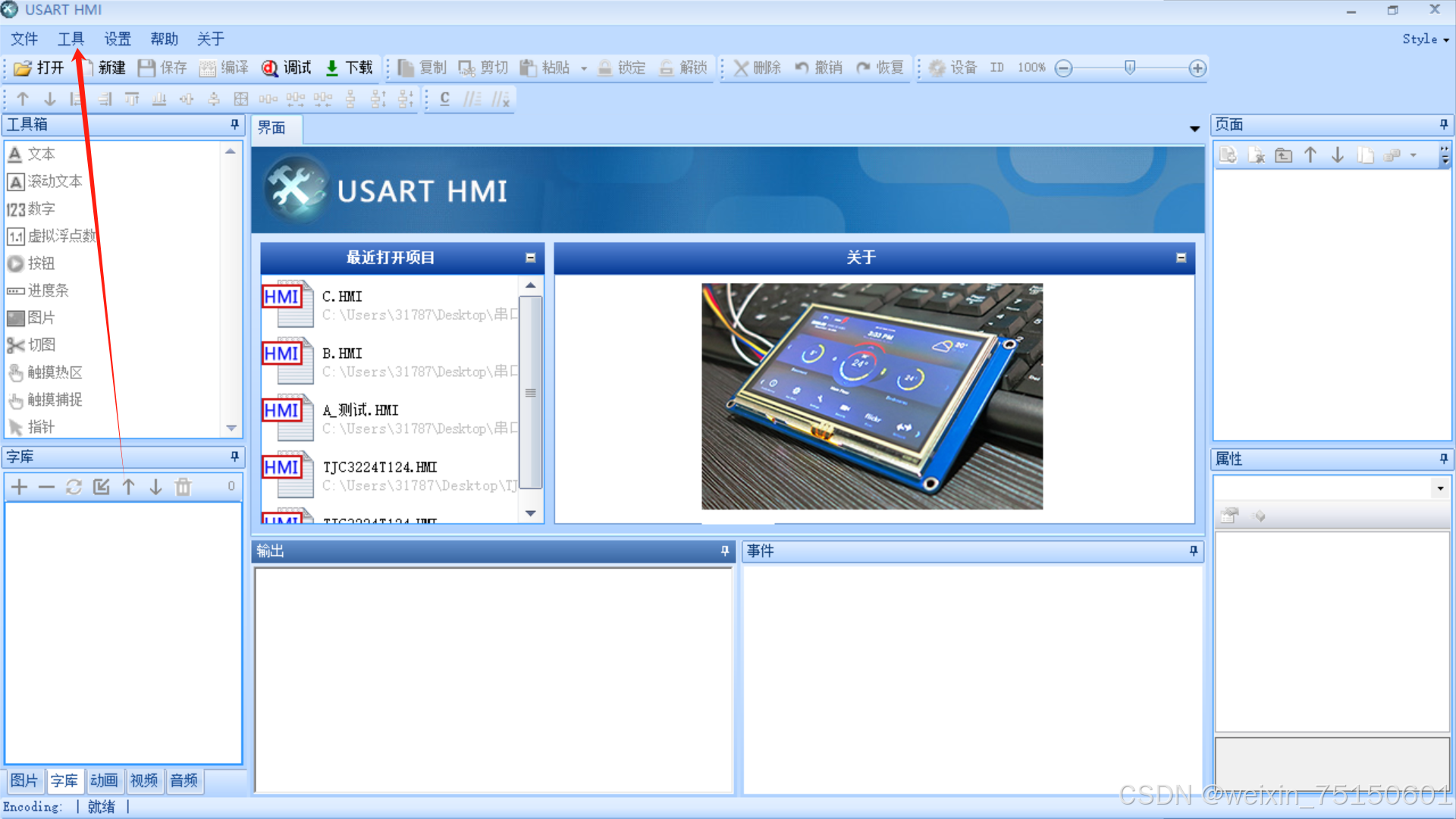Viewport: 1456px width, 819px height.
Task: Toggle pin on the toolbox (工具箱) panel
Action: pos(234,124)
